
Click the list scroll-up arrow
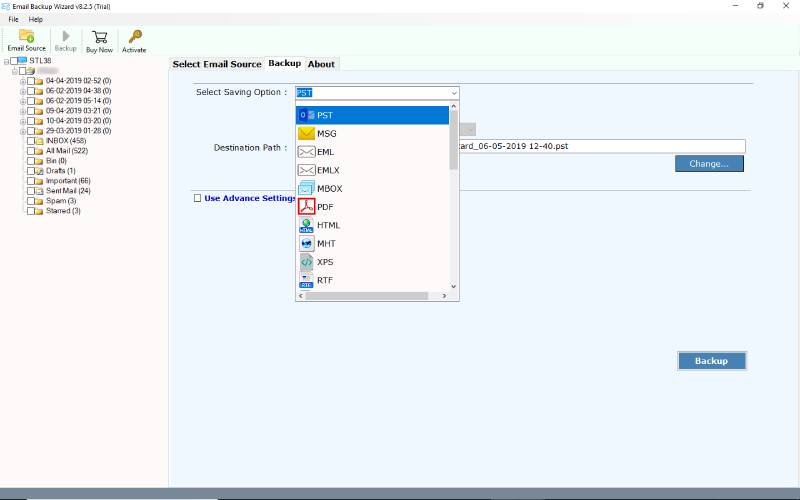click(454, 106)
